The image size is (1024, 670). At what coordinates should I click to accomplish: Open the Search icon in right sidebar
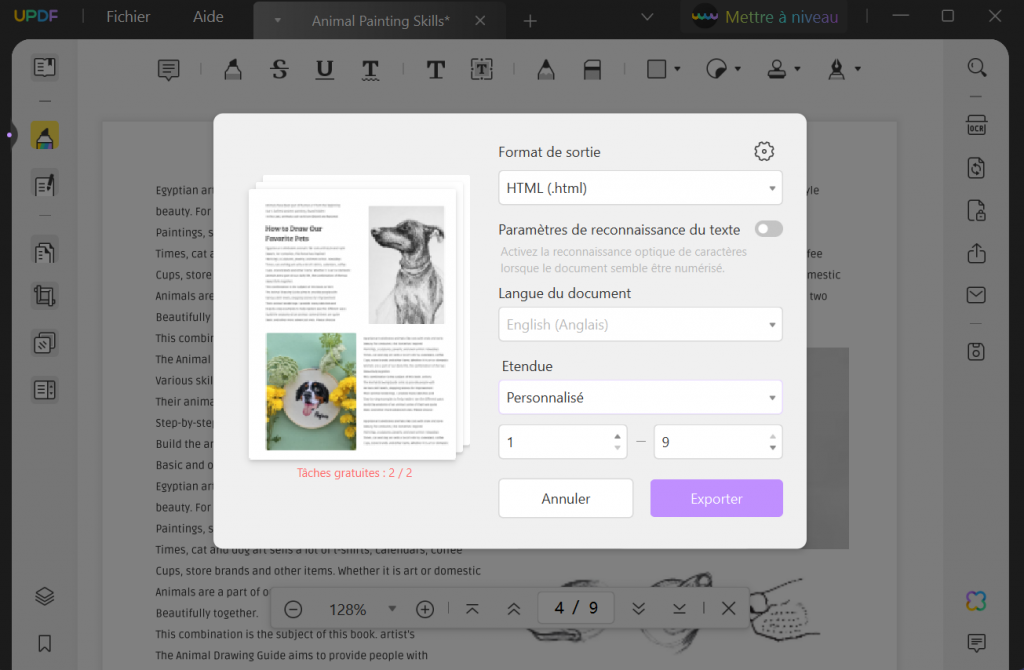[x=976, y=67]
